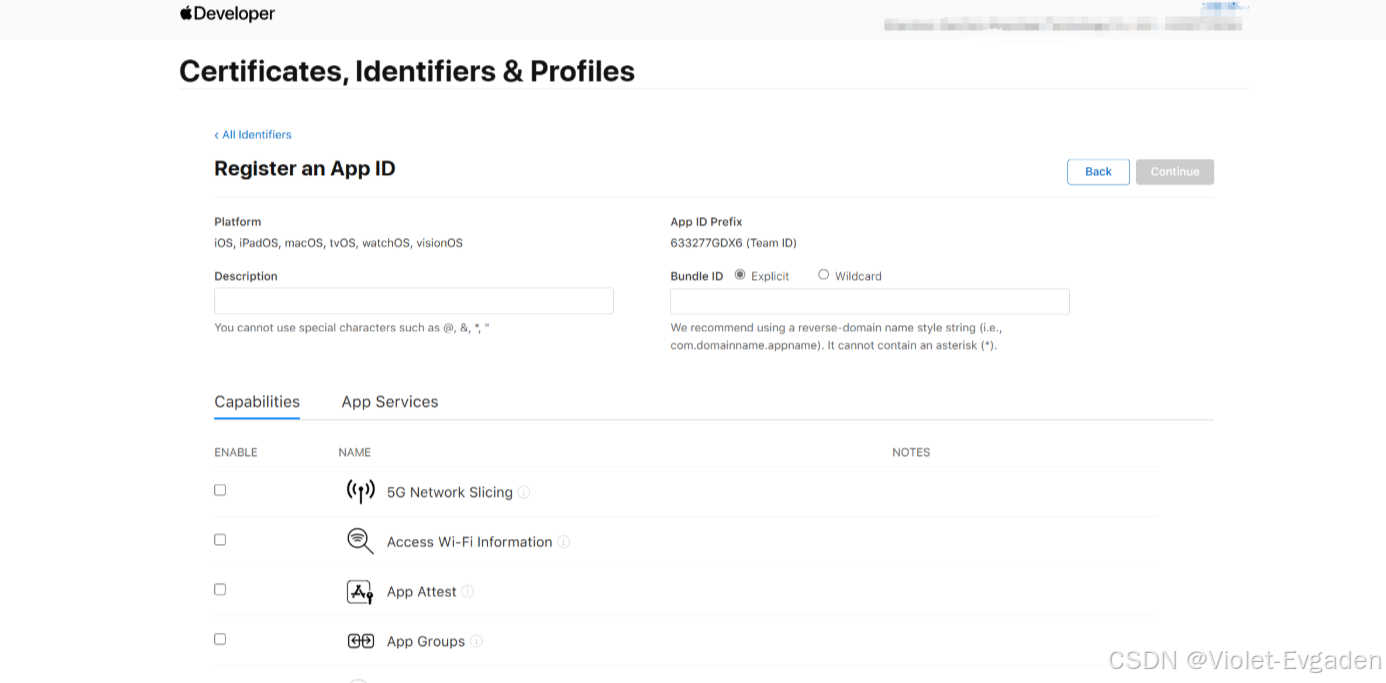
Task: Focus the Description text field
Action: (x=414, y=301)
